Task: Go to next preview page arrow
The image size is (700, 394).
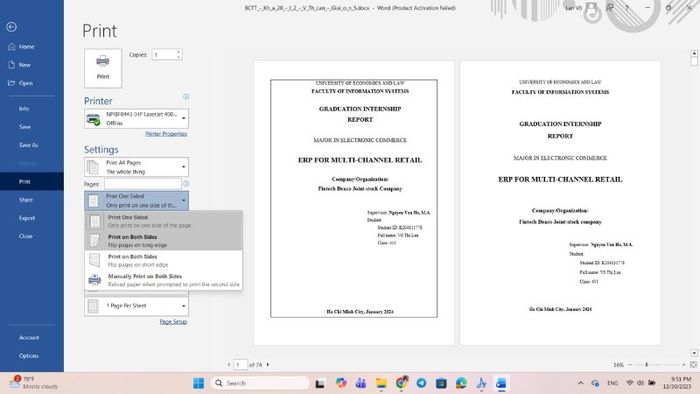Action: click(x=268, y=365)
